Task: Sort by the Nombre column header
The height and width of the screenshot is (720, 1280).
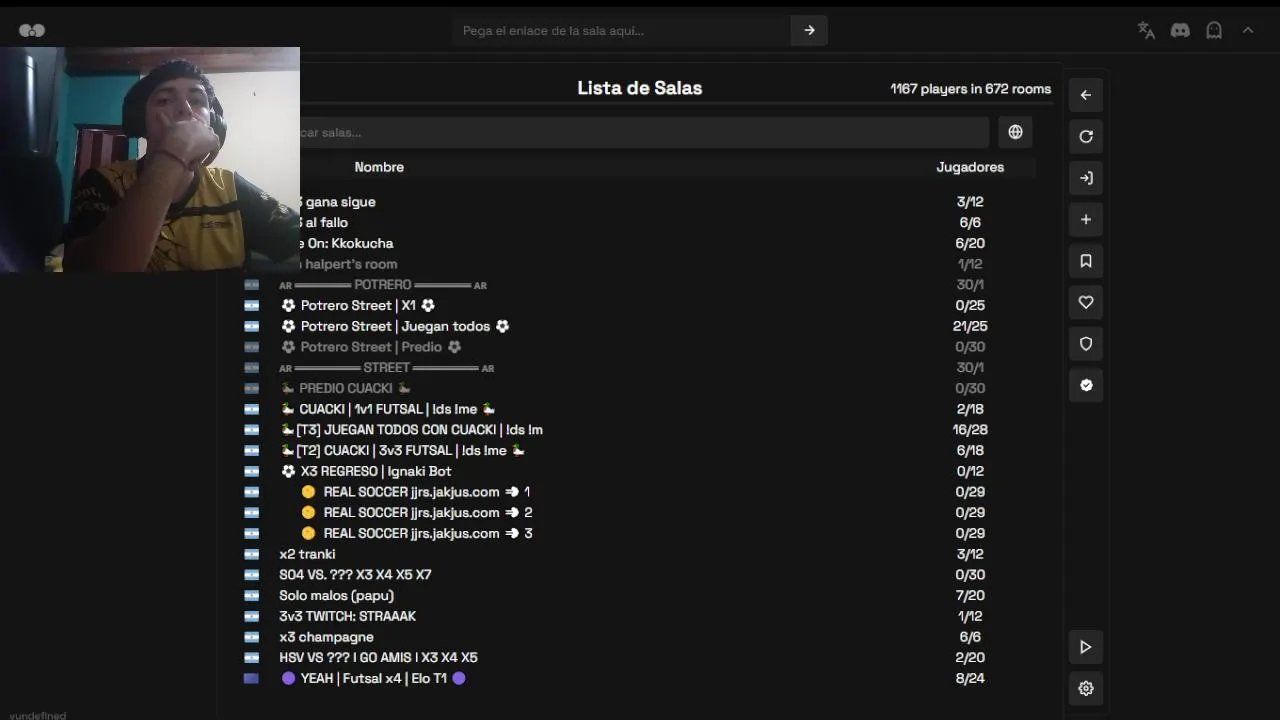Action: 379,167
